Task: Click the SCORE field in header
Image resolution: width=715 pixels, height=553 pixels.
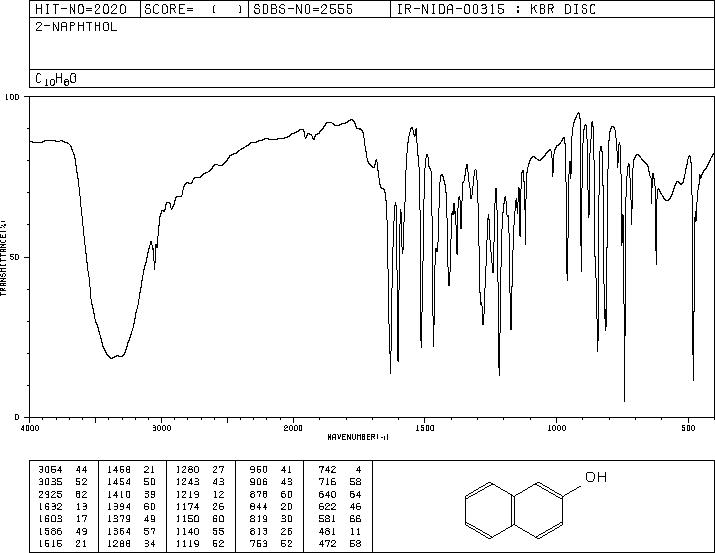Action: tap(194, 9)
